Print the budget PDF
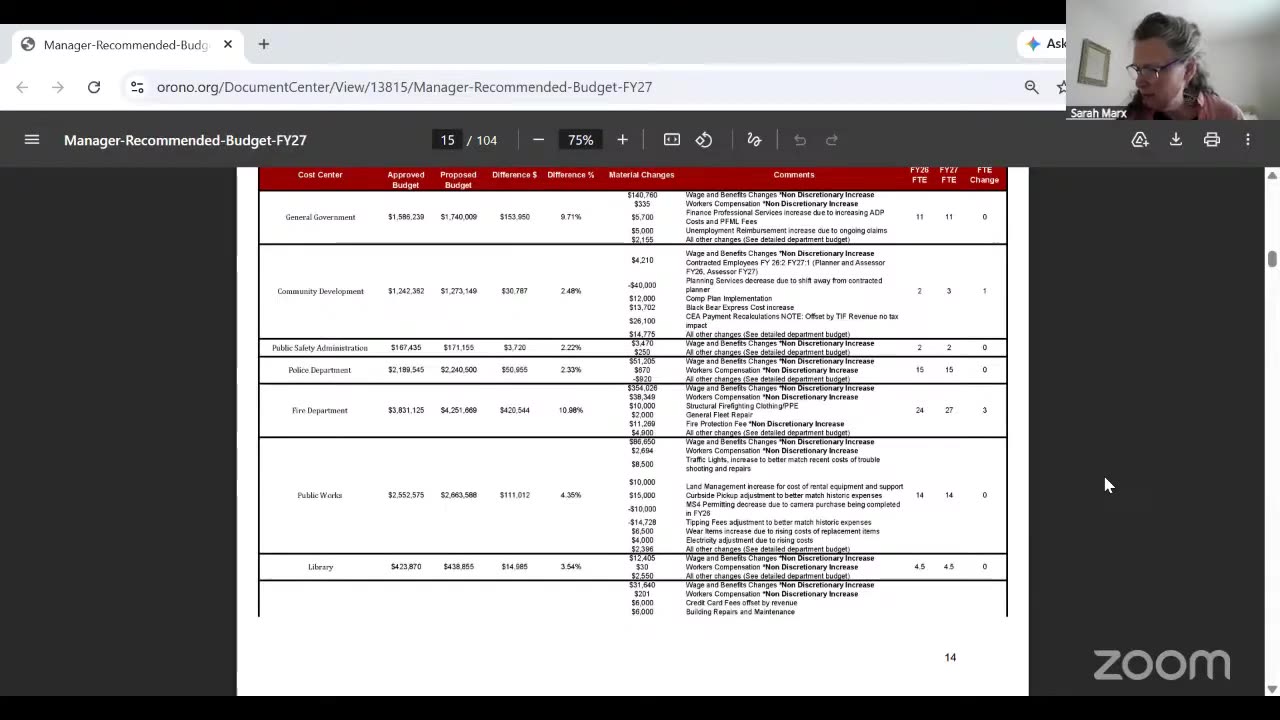 [1212, 140]
